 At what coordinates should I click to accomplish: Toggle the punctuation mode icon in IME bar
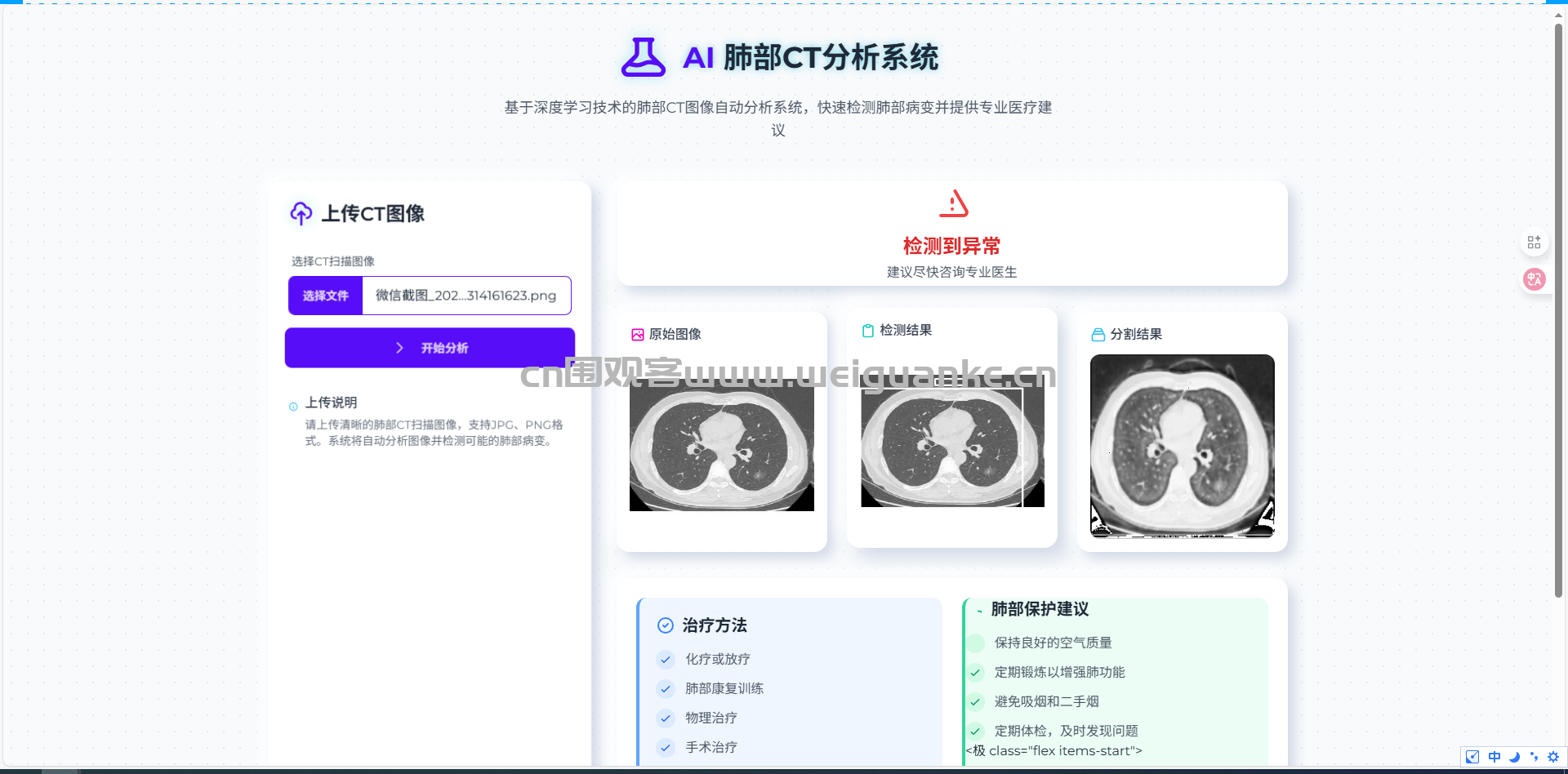click(1534, 757)
